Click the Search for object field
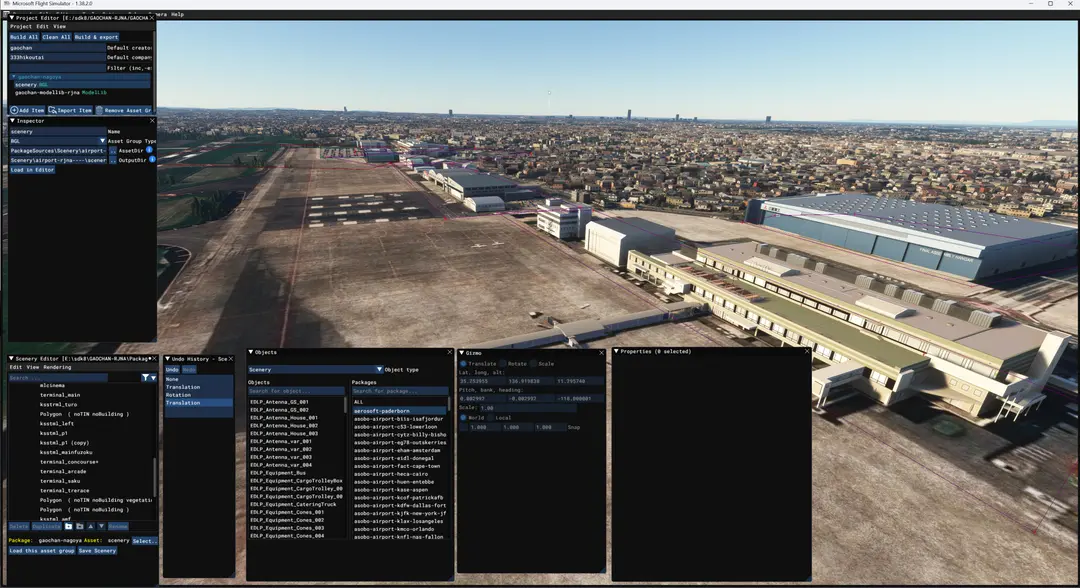 (296, 391)
